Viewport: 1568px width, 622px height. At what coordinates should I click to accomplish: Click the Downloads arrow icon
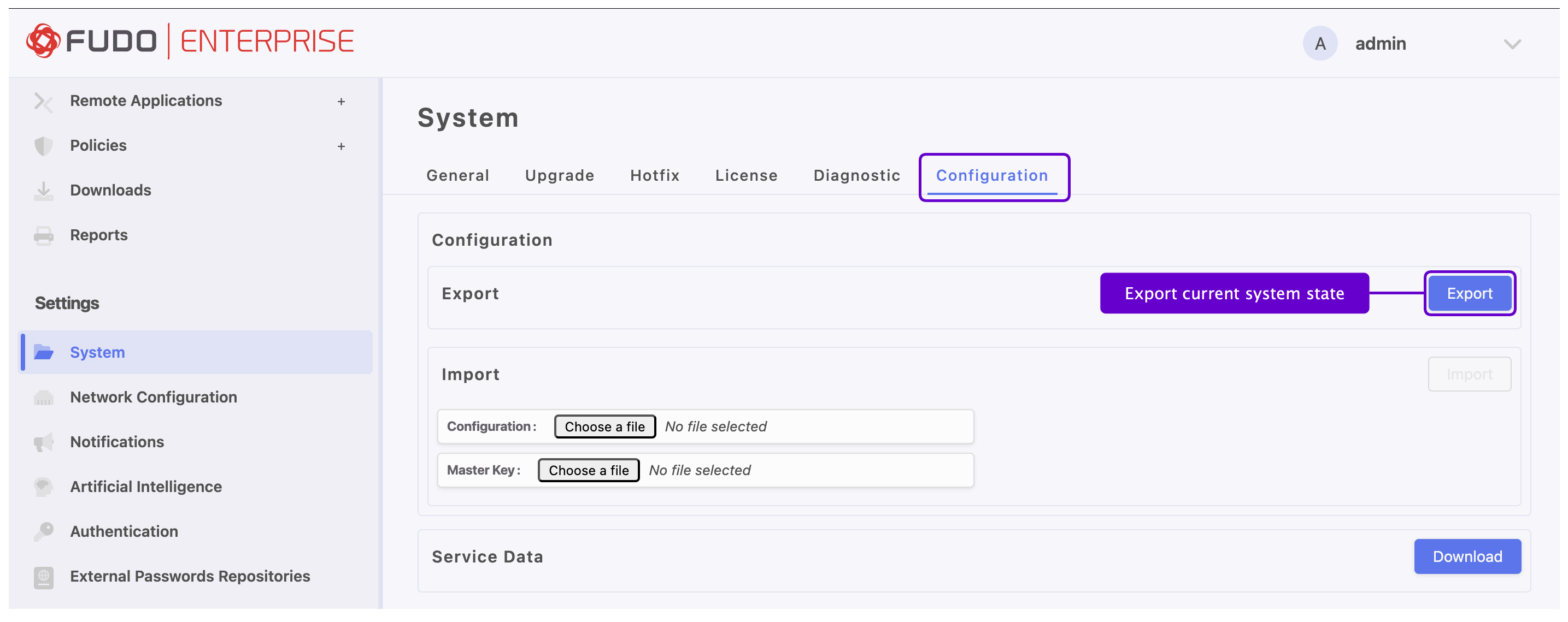point(43,191)
